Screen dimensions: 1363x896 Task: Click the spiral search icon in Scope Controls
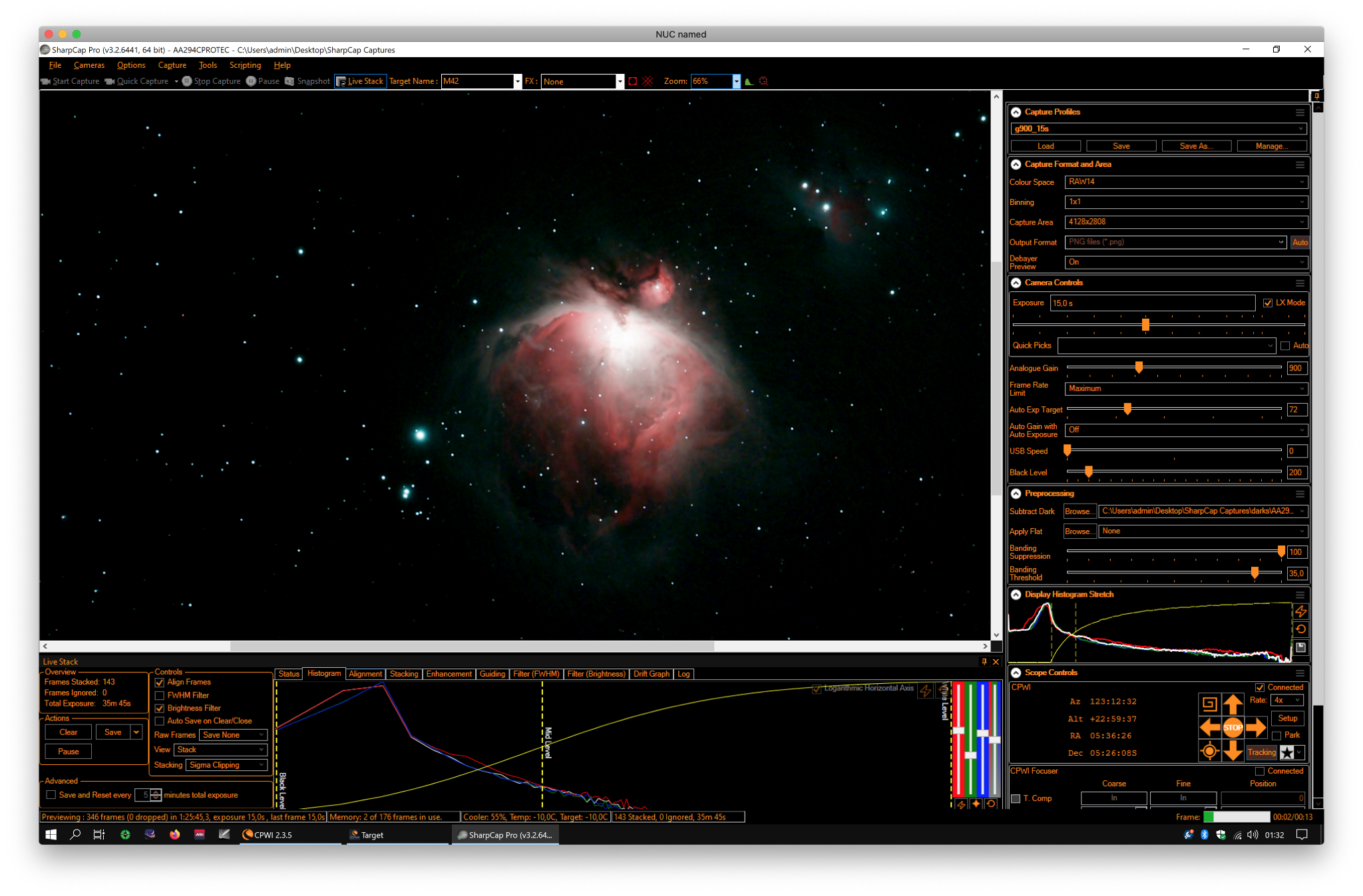1209,704
